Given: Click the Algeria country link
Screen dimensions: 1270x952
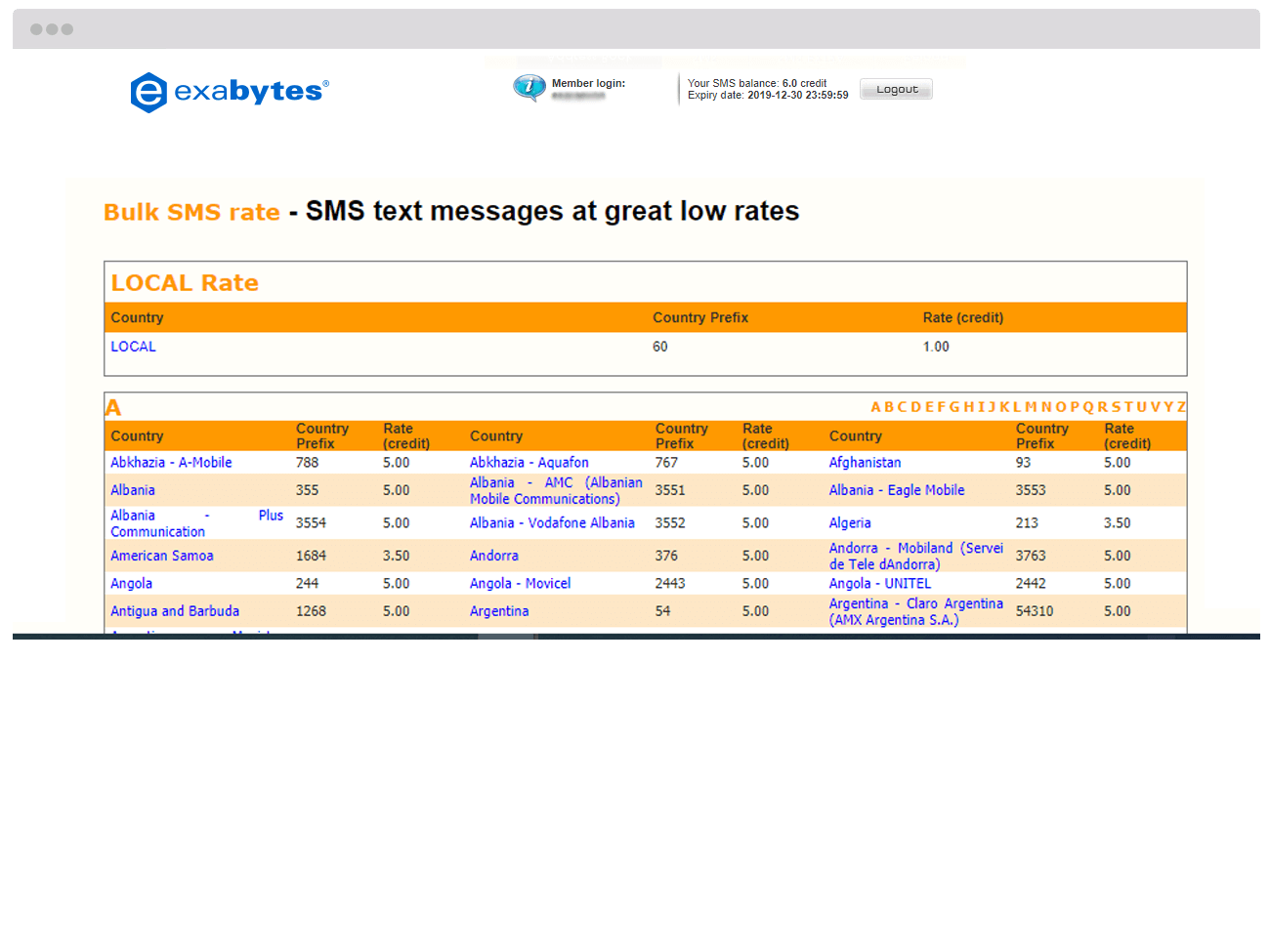Looking at the screenshot, I should coord(849,522).
